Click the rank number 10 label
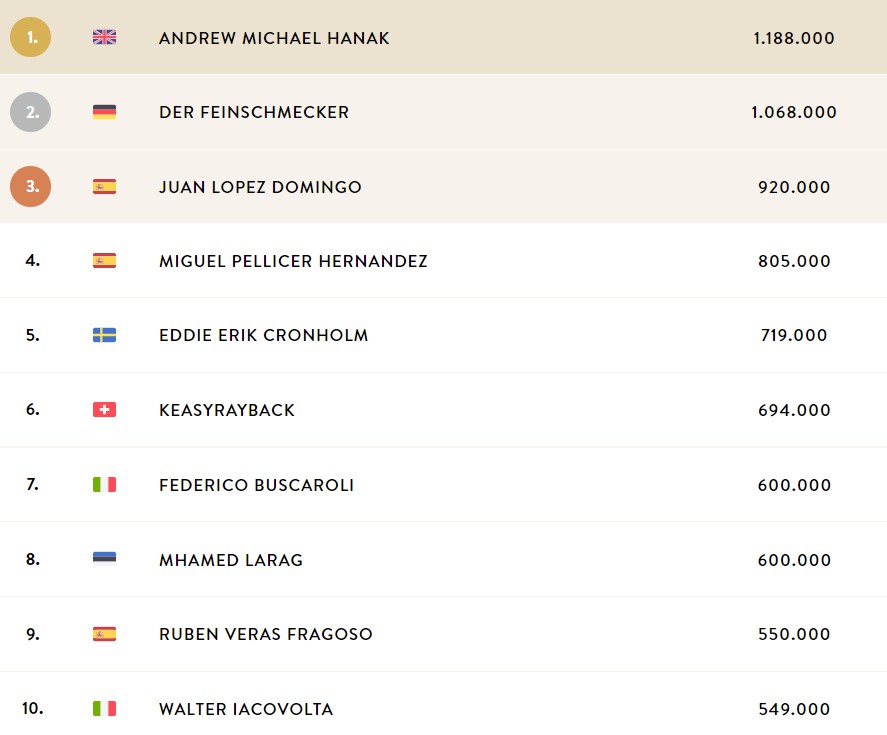Viewport: 887px width, 735px height. [x=33, y=708]
